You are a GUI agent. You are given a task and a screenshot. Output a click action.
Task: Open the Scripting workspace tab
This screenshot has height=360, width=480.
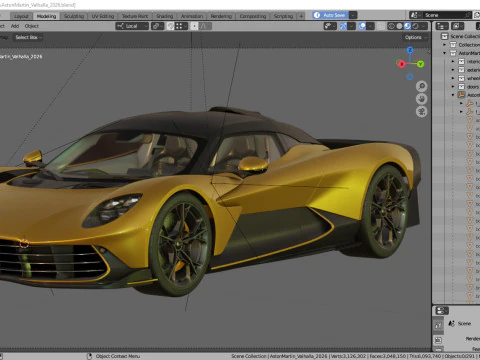pyautogui.click(x=283, y=16)
